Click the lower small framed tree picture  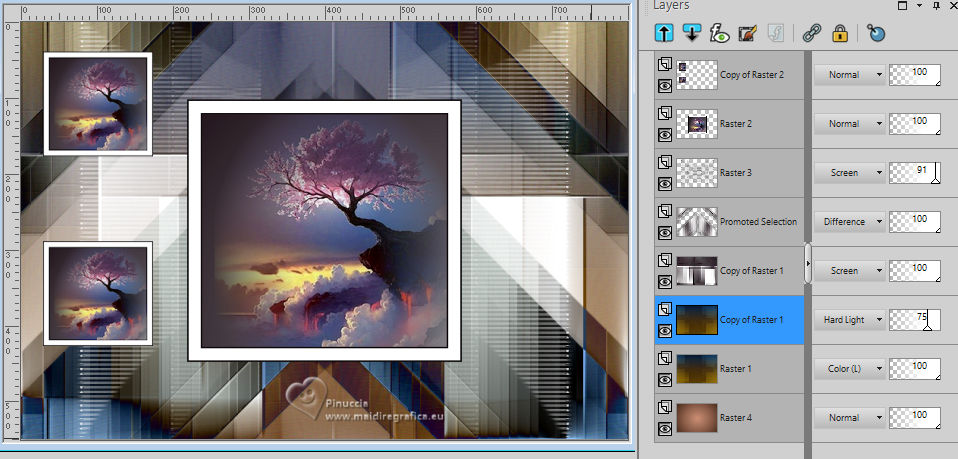tap(98, 293)
